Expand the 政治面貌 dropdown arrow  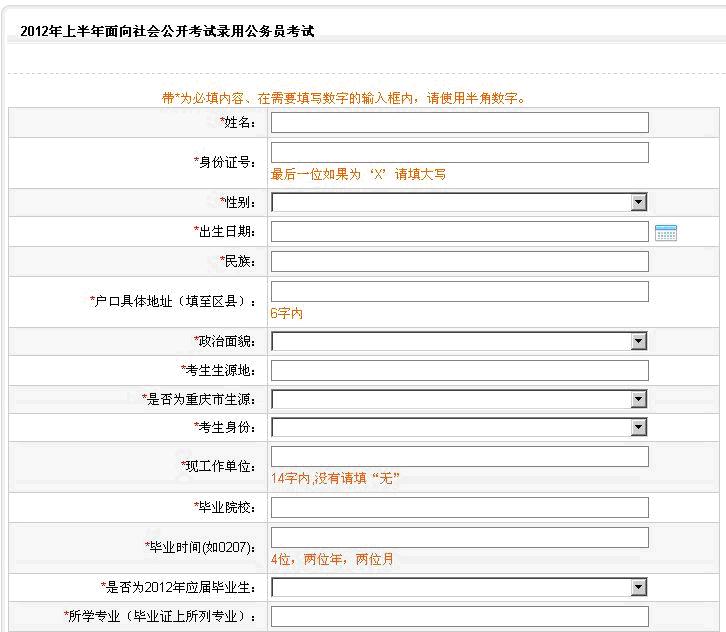(638, 341)
